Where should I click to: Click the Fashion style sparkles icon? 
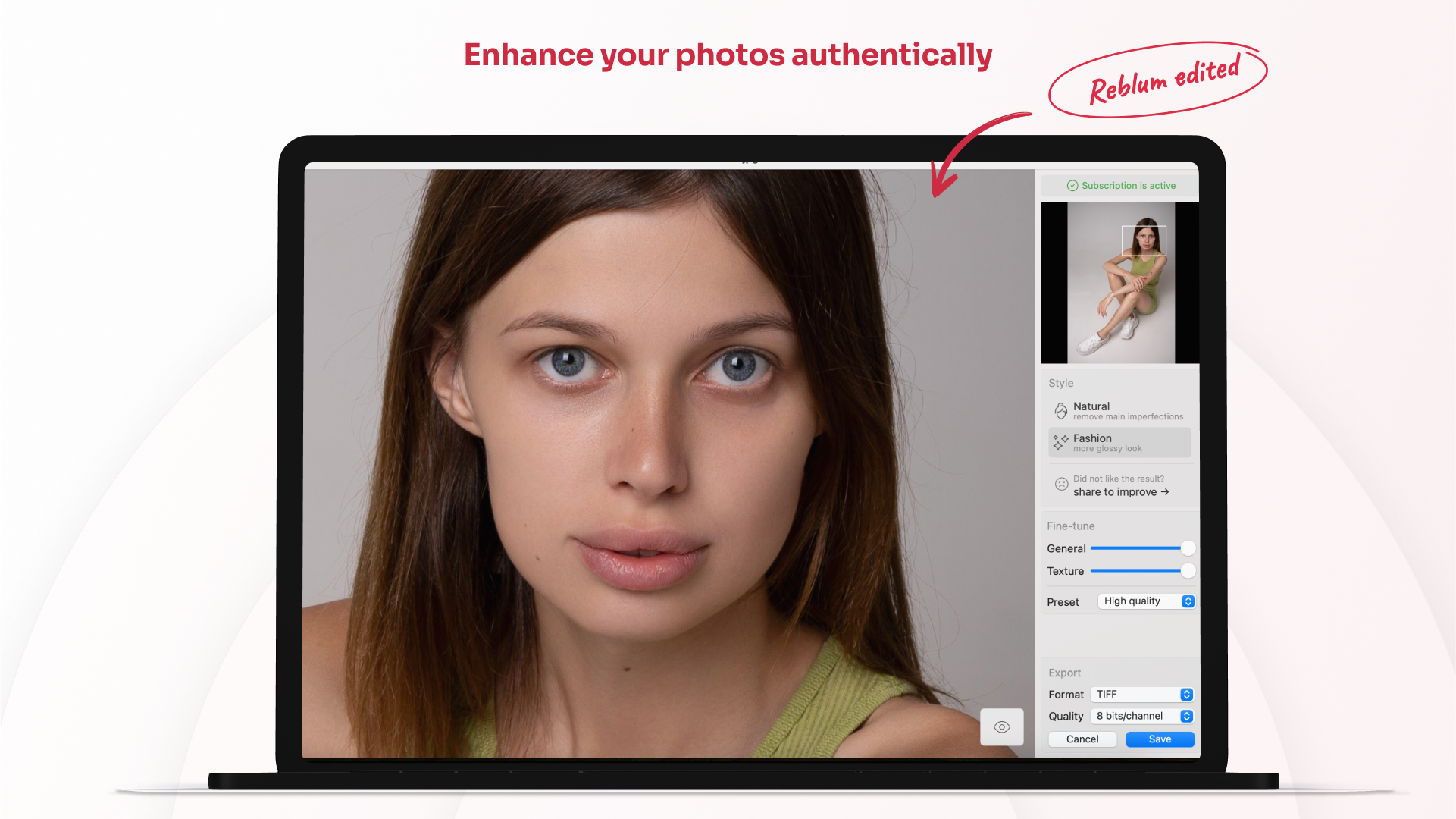click(1060, 442)
